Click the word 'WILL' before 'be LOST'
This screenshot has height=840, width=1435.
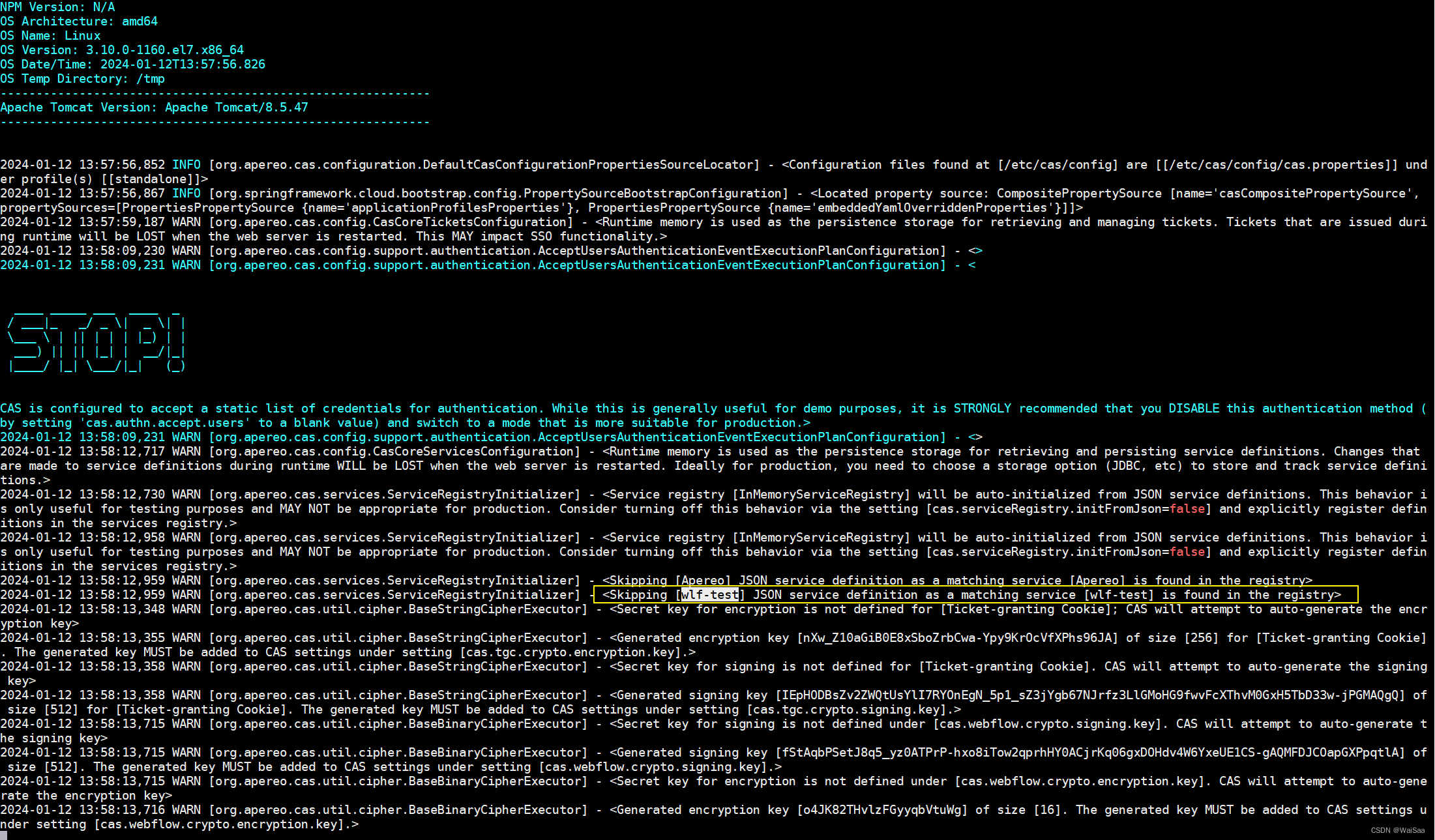coord(351,466)
